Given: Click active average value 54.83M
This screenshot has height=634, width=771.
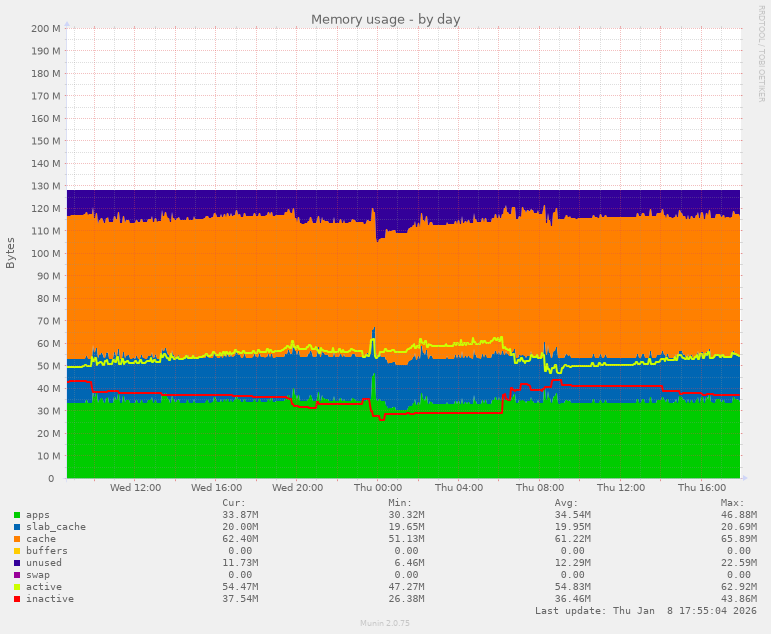Looking at the screenshot, I should pos(572,587).
